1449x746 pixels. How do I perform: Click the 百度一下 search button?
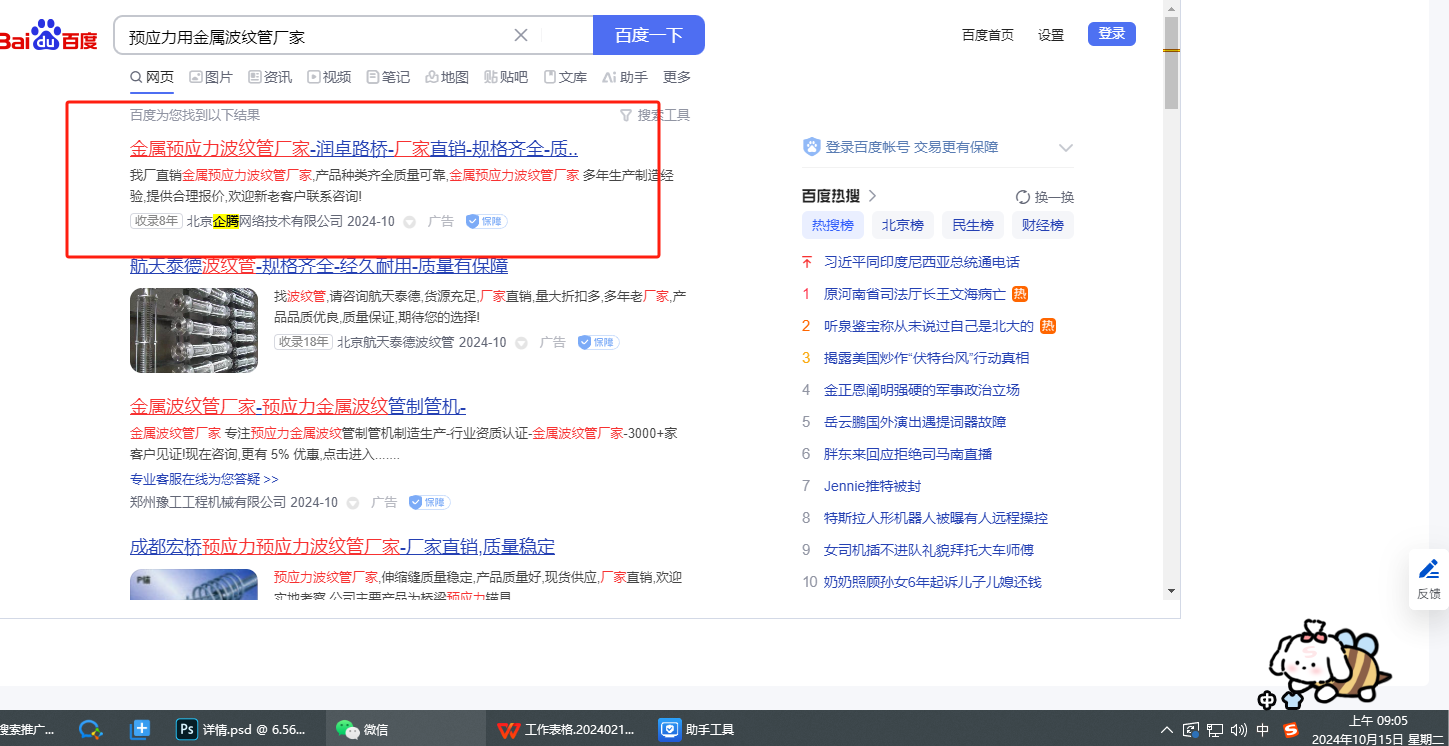pos(648,36)
